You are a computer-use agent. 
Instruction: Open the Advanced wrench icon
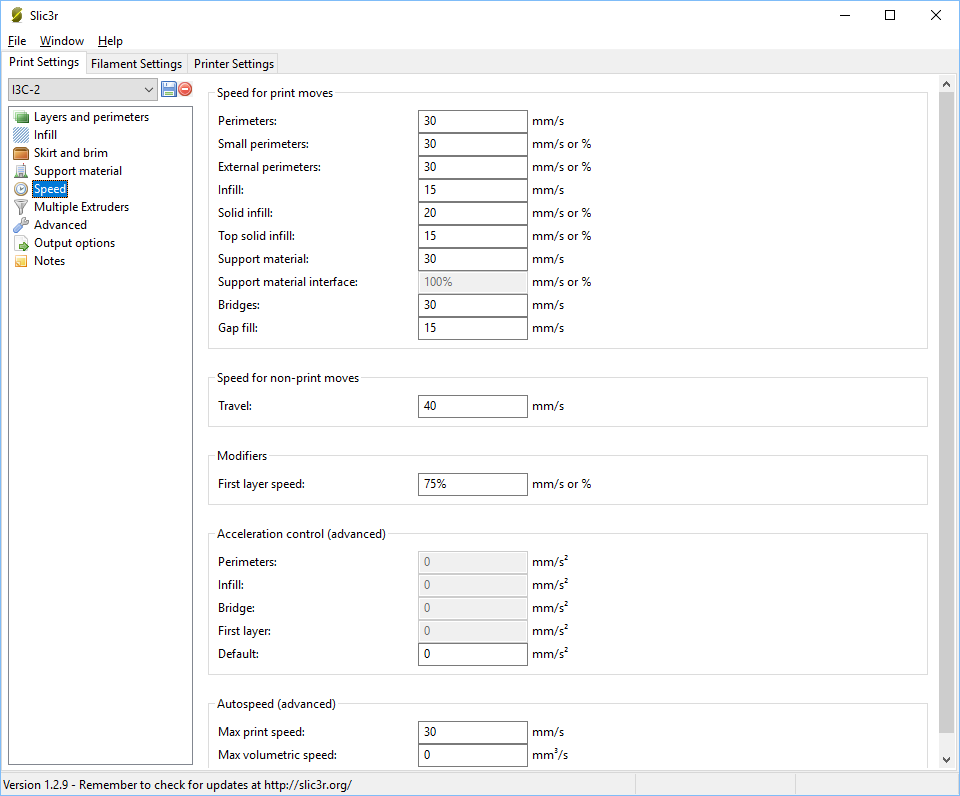coord(21,225)
